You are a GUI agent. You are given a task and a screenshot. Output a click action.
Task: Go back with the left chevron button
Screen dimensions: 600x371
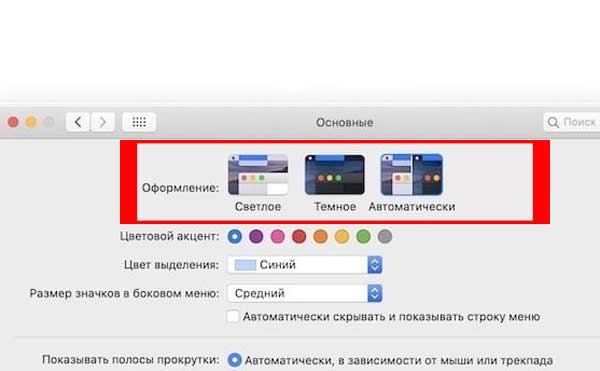[78, 122]
